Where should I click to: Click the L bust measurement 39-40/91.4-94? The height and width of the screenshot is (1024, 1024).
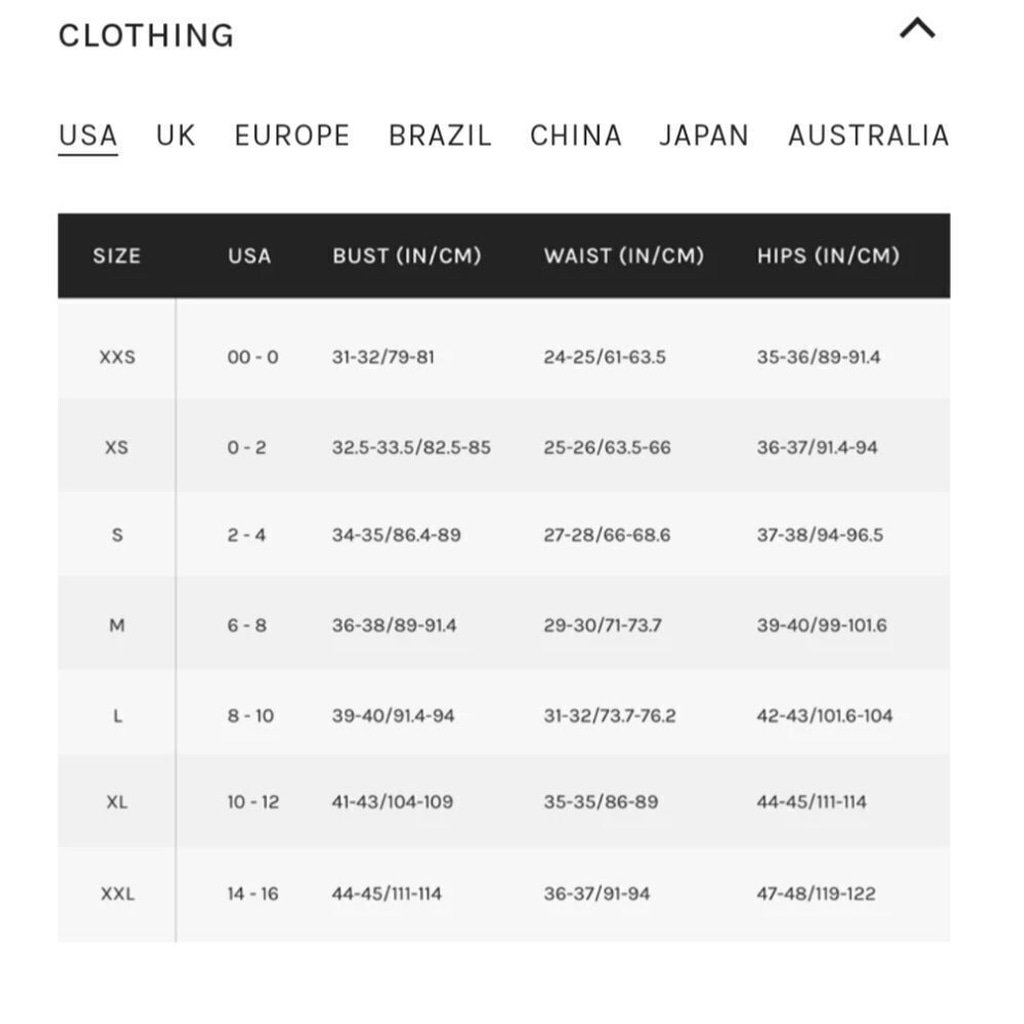click(x=393, y=716)
